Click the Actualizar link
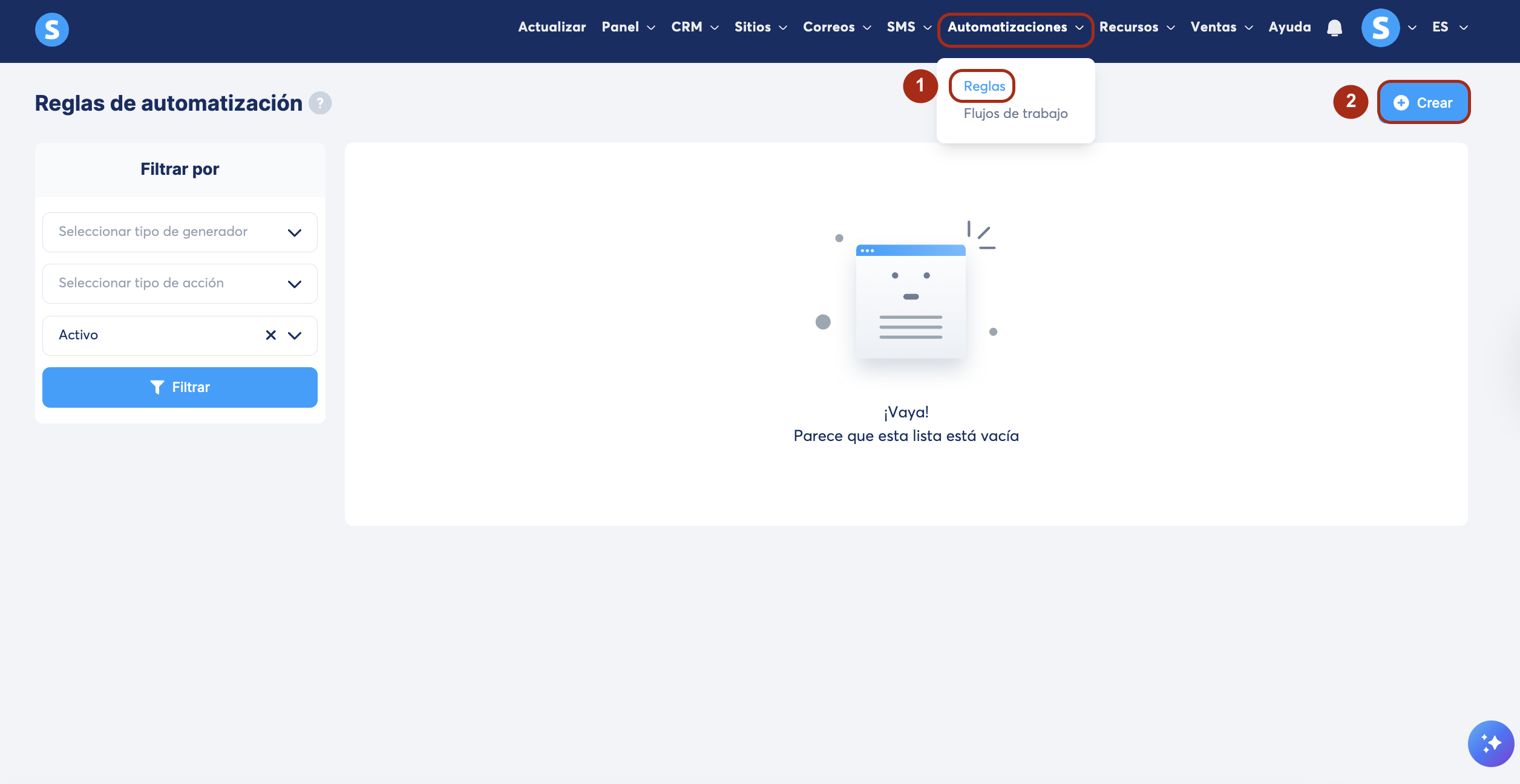This screenshot has height=784, width=1520. point(552,27)
